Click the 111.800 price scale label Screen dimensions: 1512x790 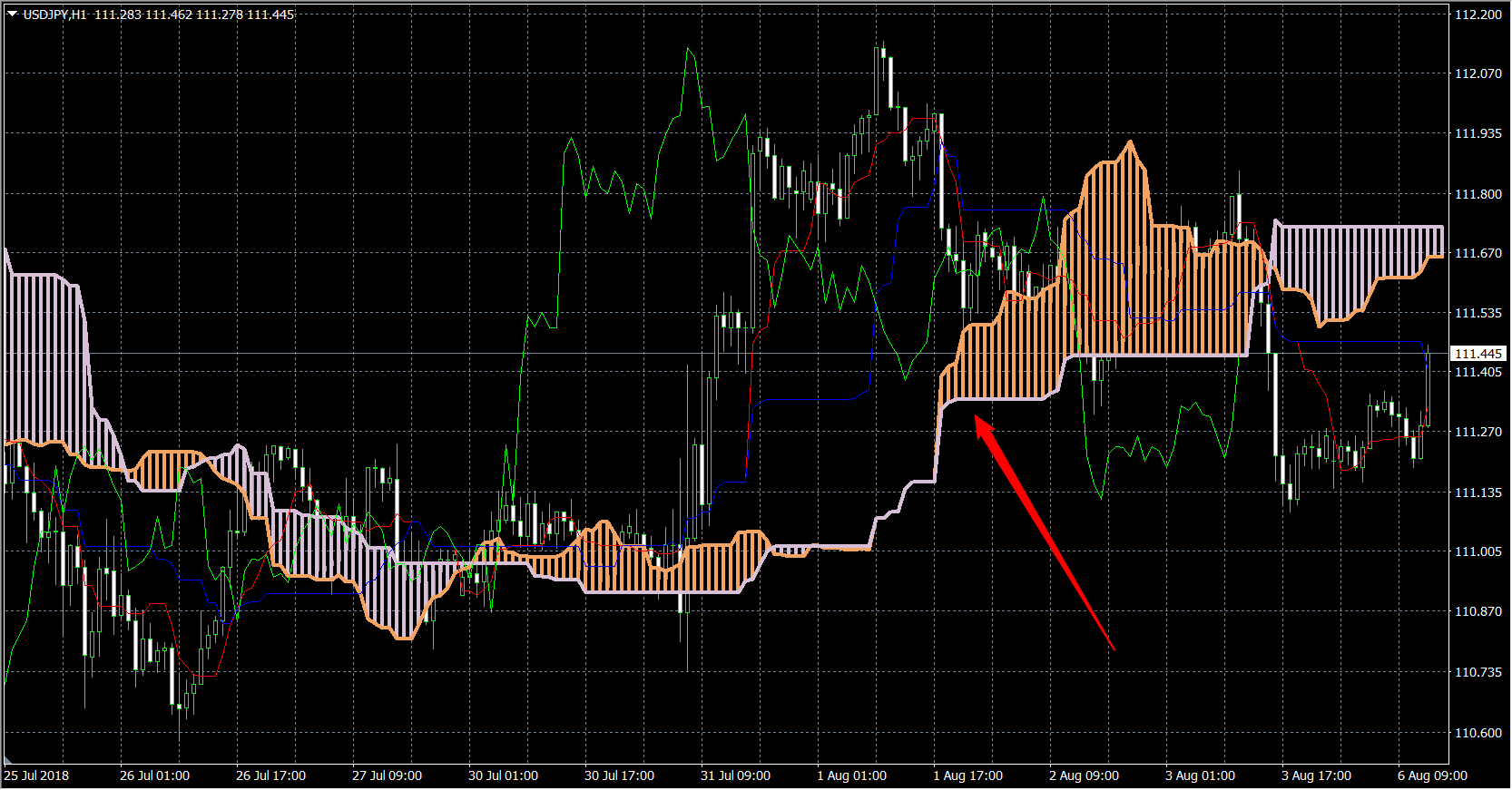pos(1478,194)
